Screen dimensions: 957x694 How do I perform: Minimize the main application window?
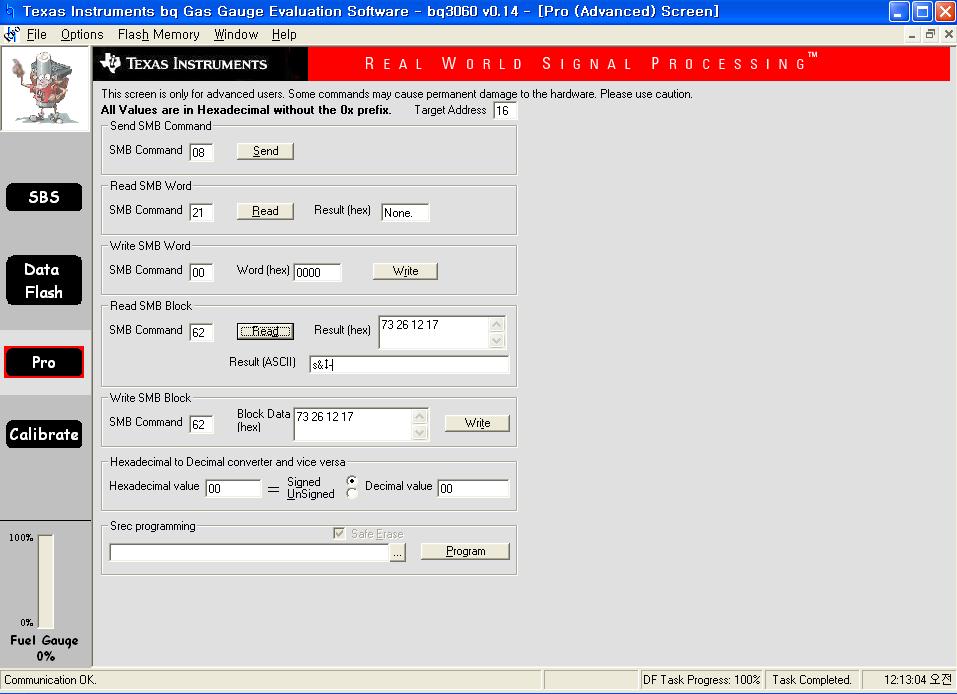point(899,11)
